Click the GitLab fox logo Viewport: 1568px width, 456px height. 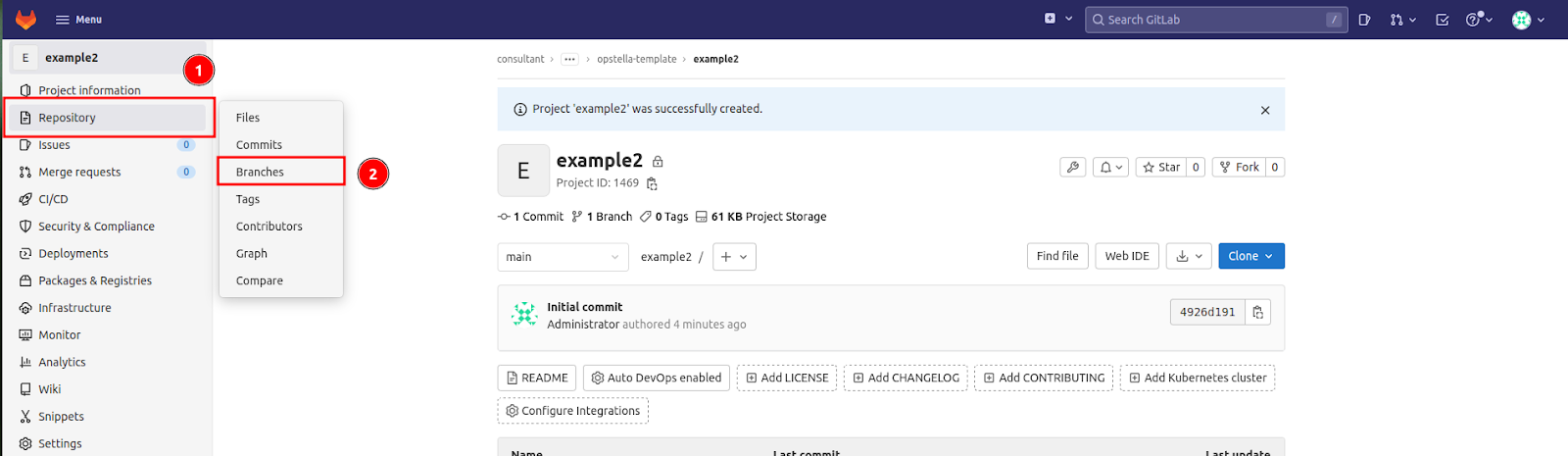(x=25, y=19)
